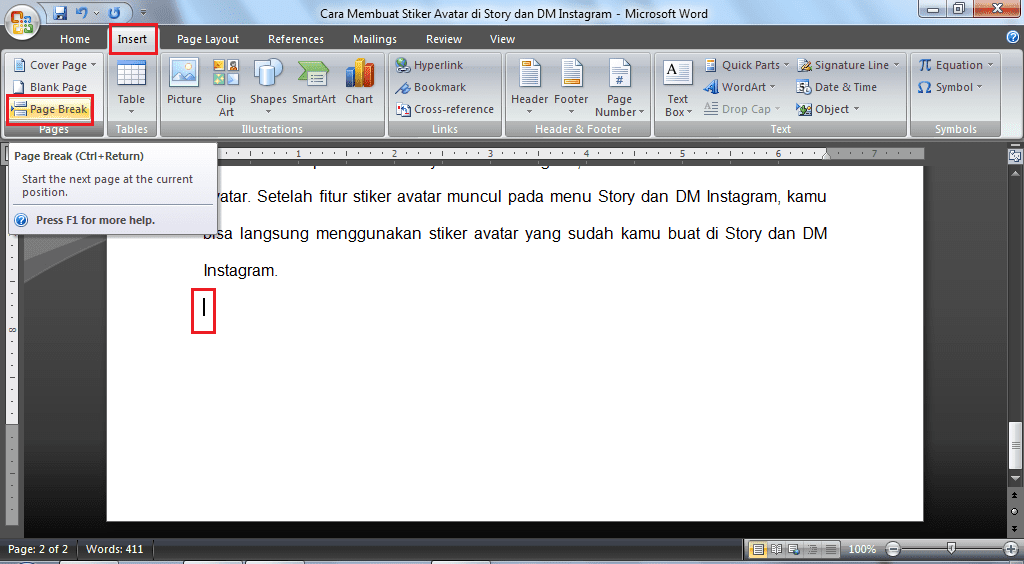Expand the Cover Page gallery
This screenshot has width=1024, height=564.
click(x=55, y=65)
